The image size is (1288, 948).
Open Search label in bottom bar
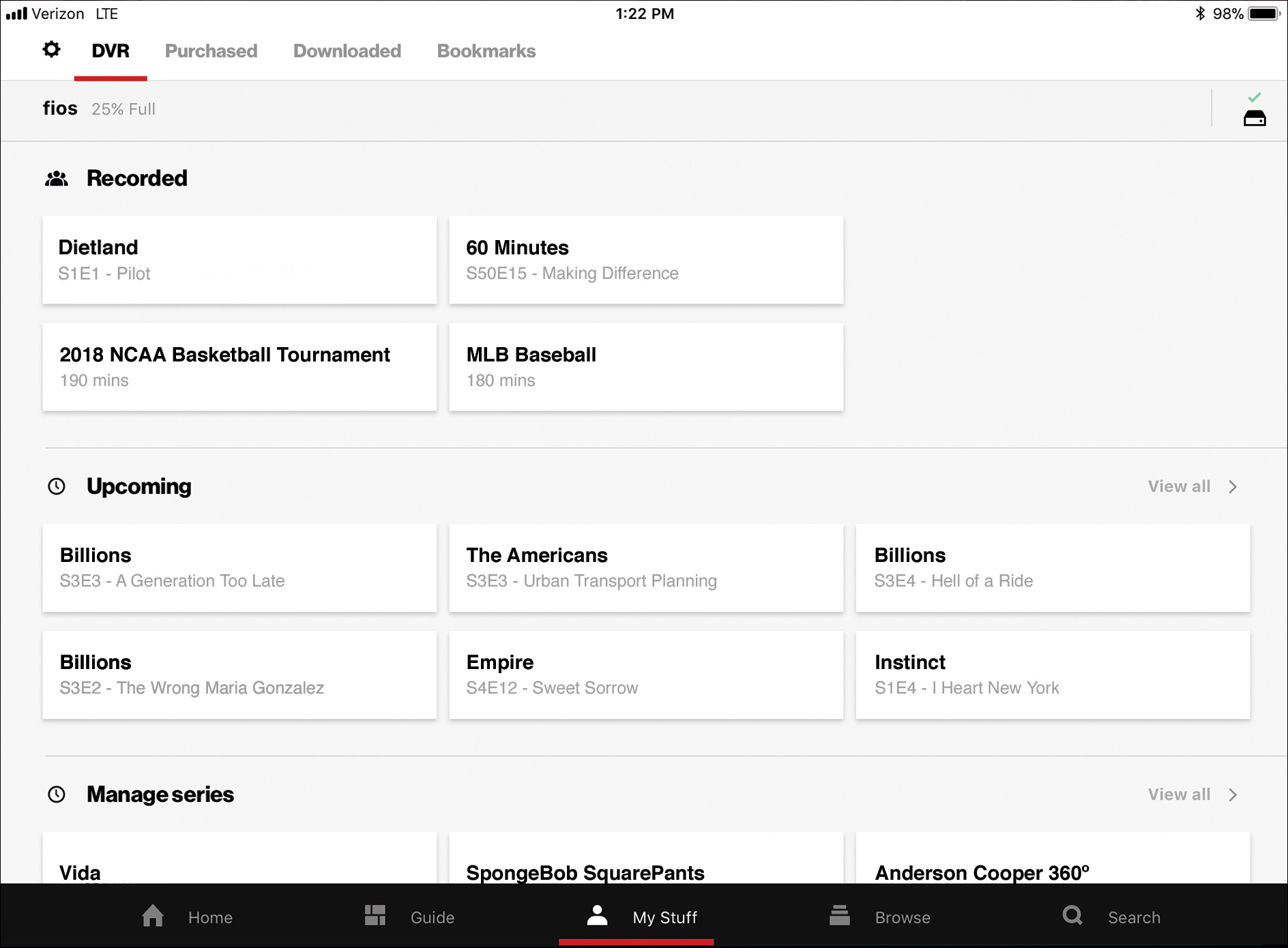coord(1134,917)
